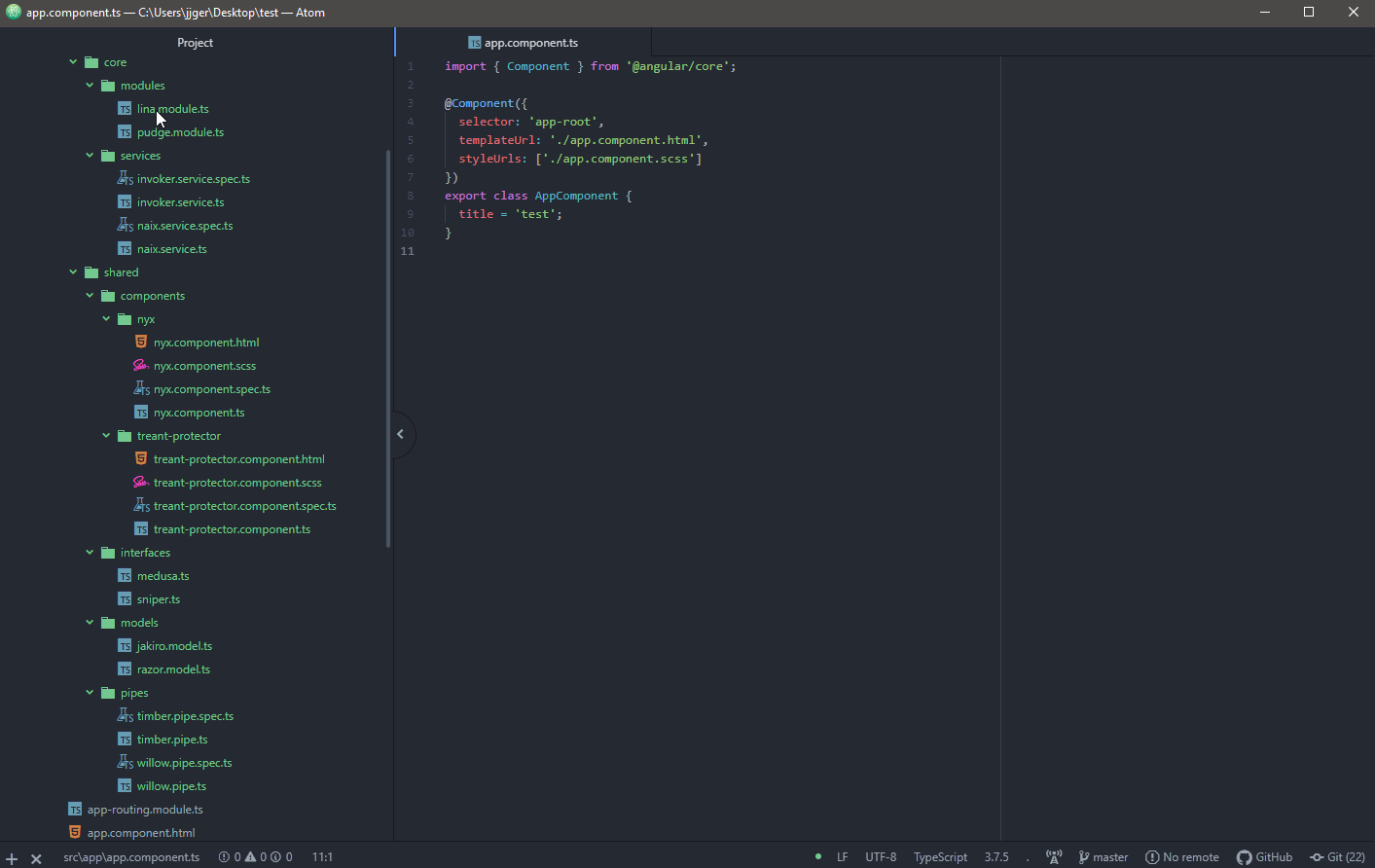Click the HTML icon of app.component.html
This screenshot has width=1375, height=868.
[x=75, y=833]
